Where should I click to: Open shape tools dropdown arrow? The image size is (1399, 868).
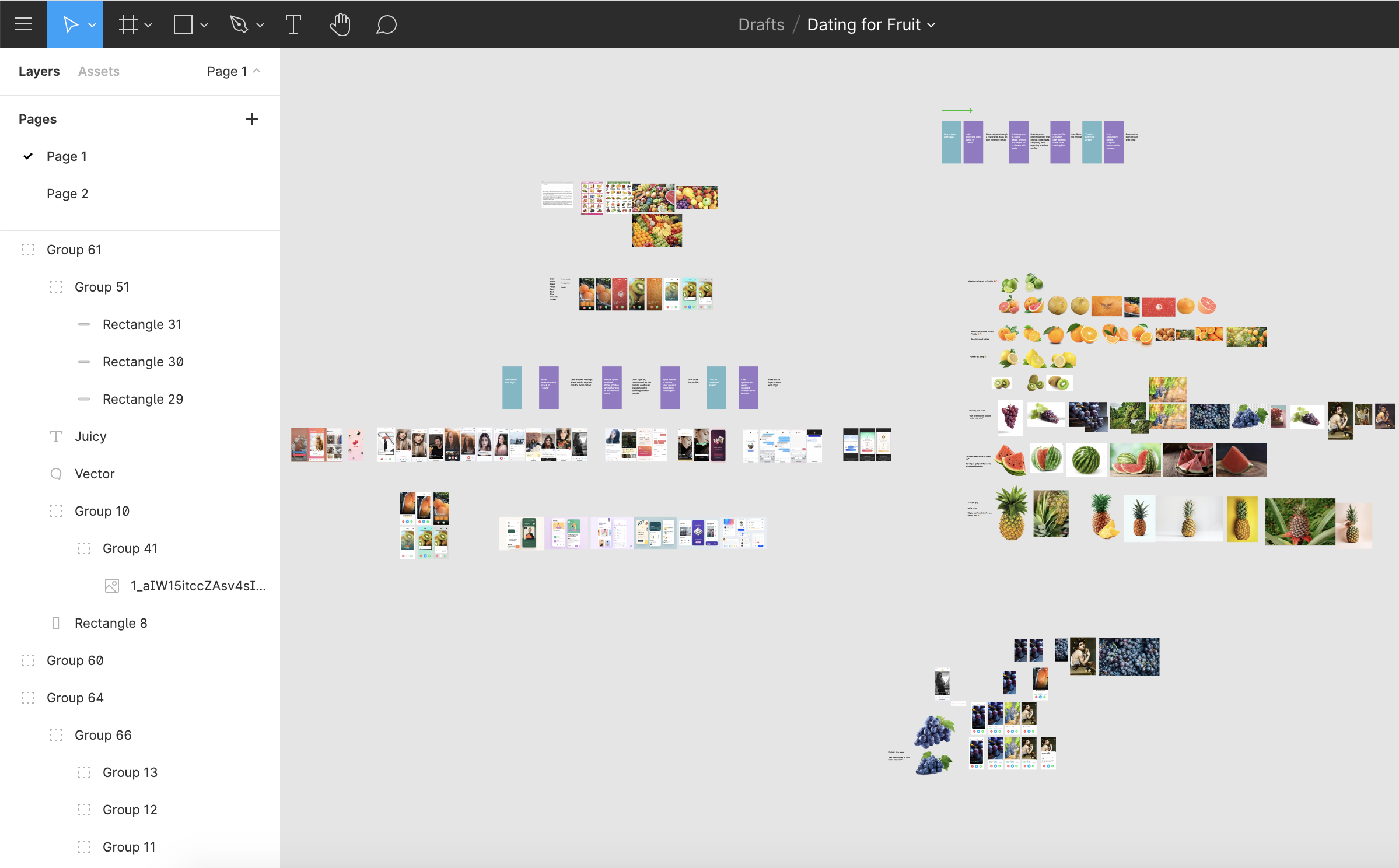(x=204, y=25)
